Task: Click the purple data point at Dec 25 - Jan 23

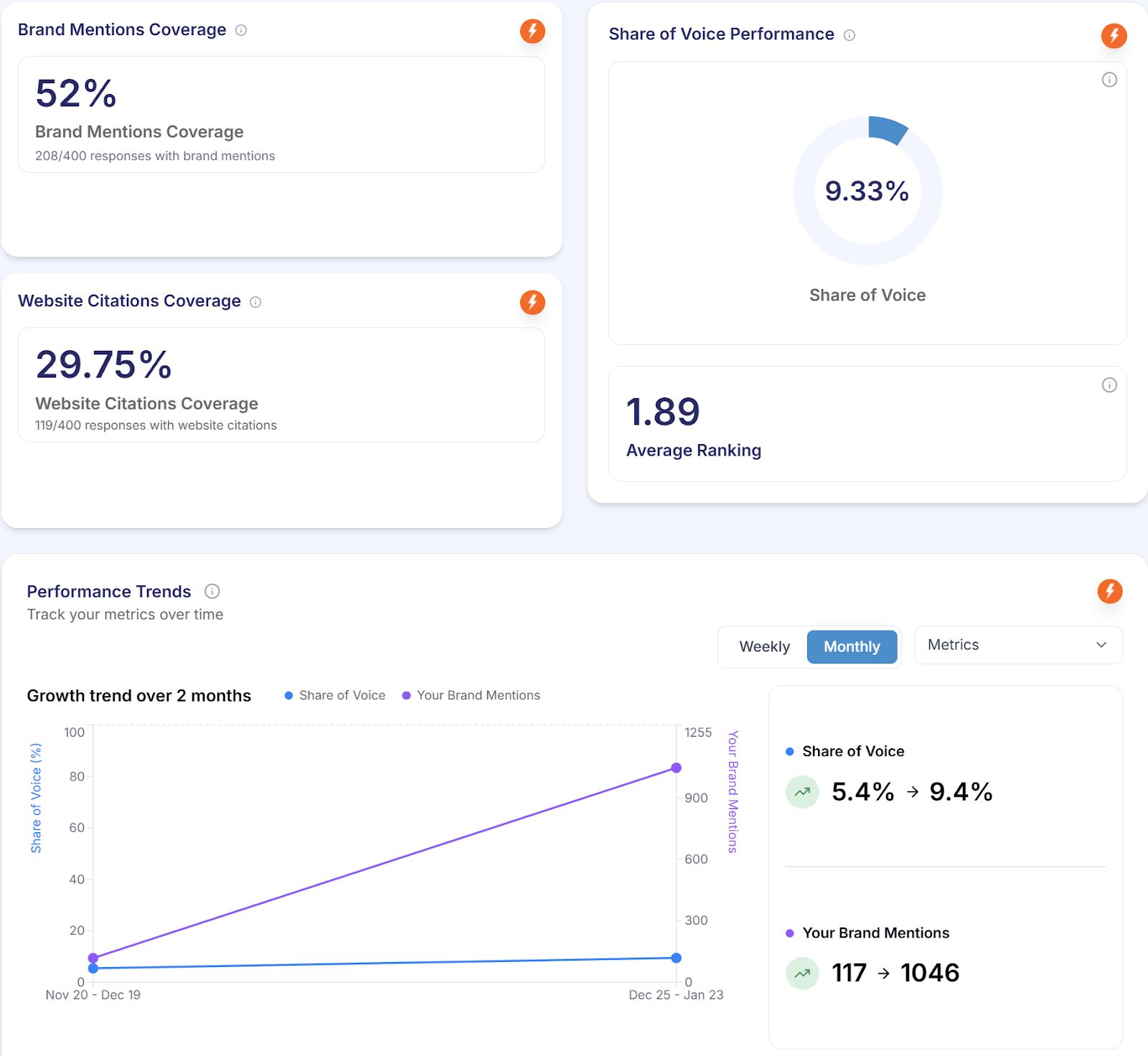Action: (x=675, y=768)
